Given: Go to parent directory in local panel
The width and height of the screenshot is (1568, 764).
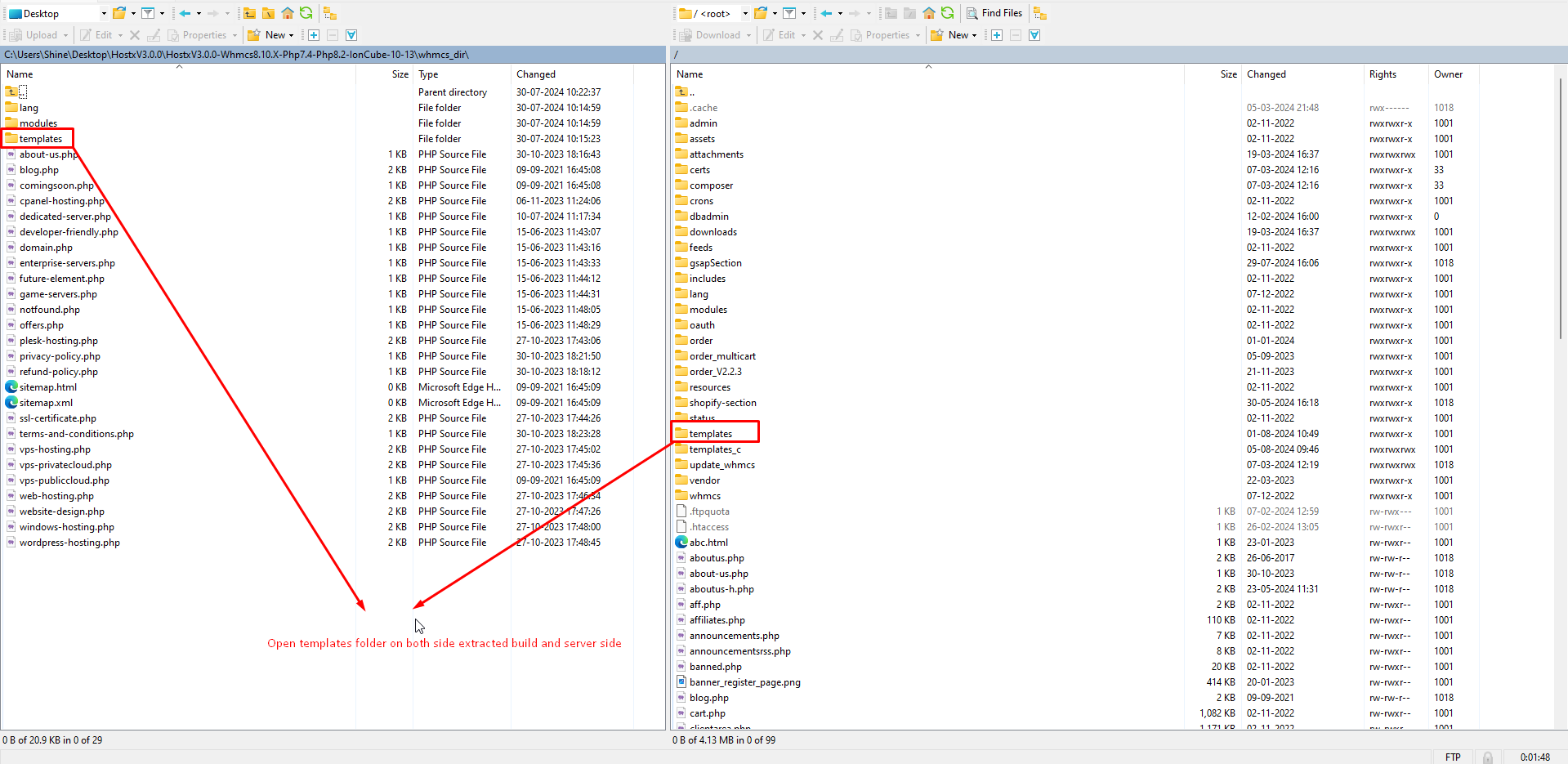Looking at the screenshot, I should tap(250, 13).
